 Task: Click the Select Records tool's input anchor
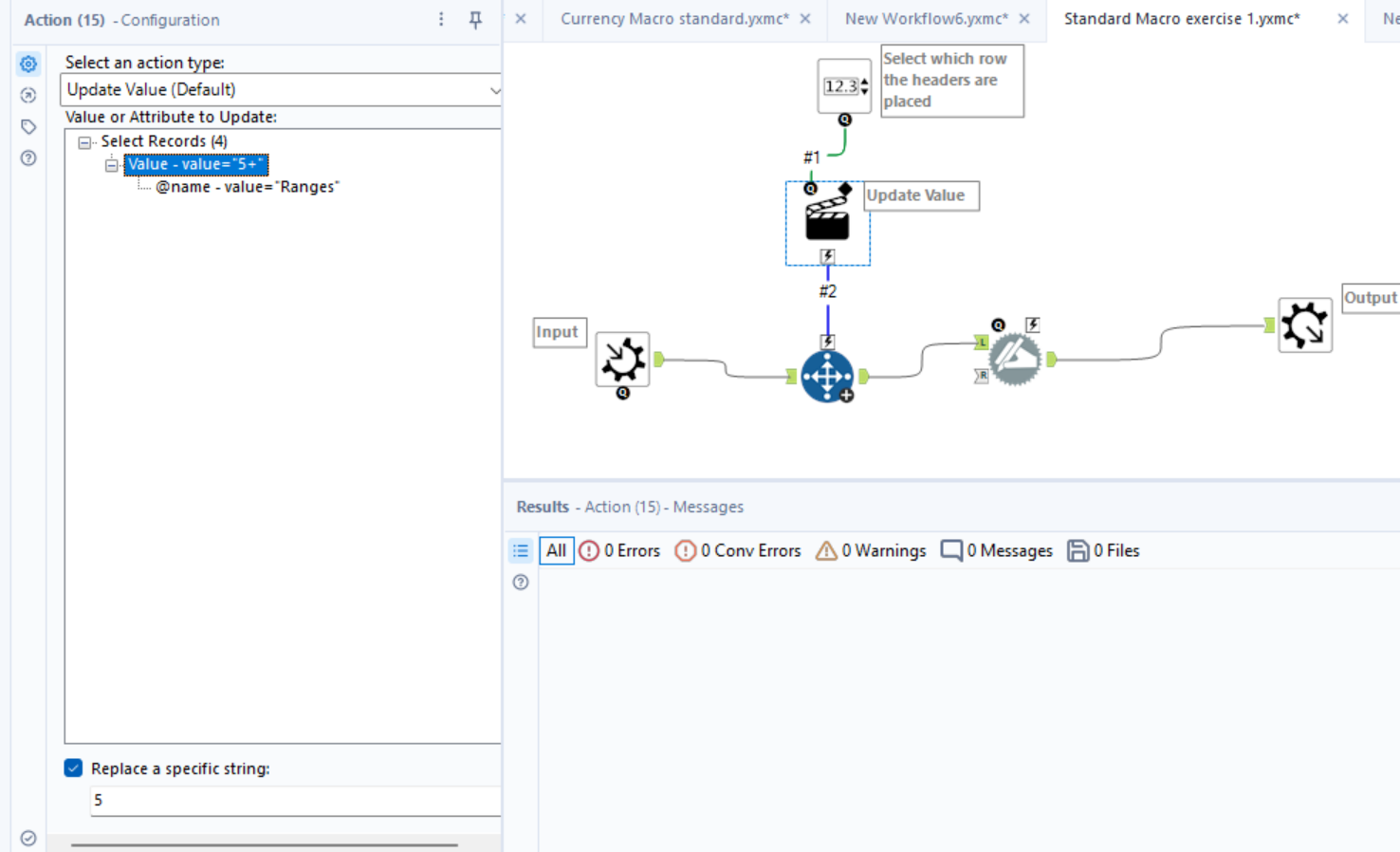click(x=792, y=377)
